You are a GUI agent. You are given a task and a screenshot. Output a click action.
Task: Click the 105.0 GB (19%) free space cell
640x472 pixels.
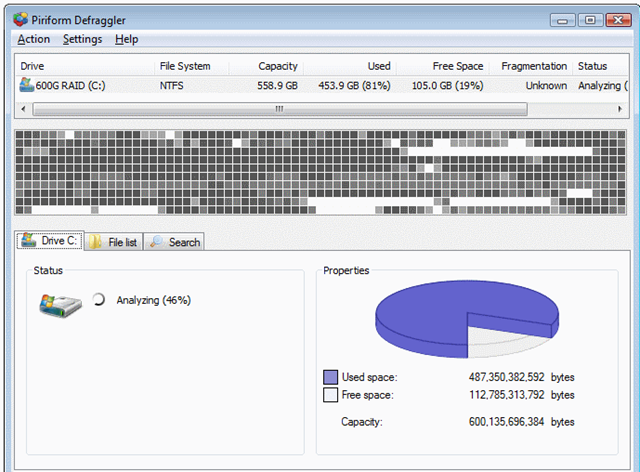447,85
